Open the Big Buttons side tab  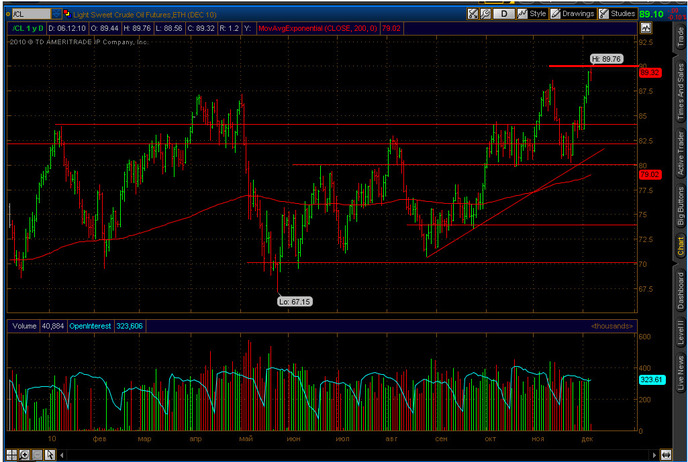click(680, 205)
